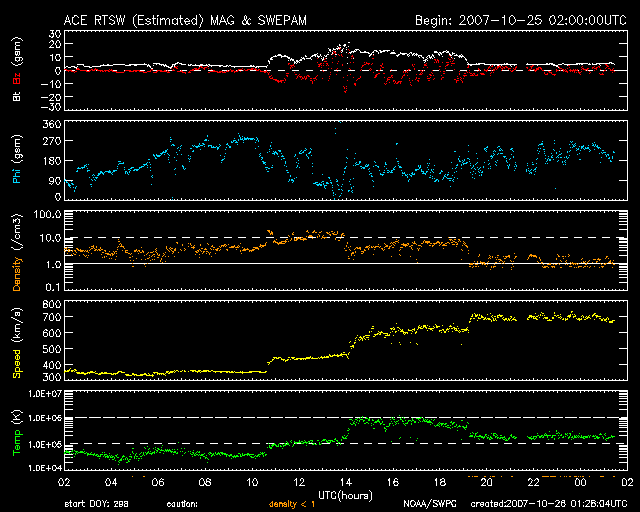This screenshot has width=640, height=512.
Task: Click the orange 'density < 1' legend
Action: [x=292, y=504]
